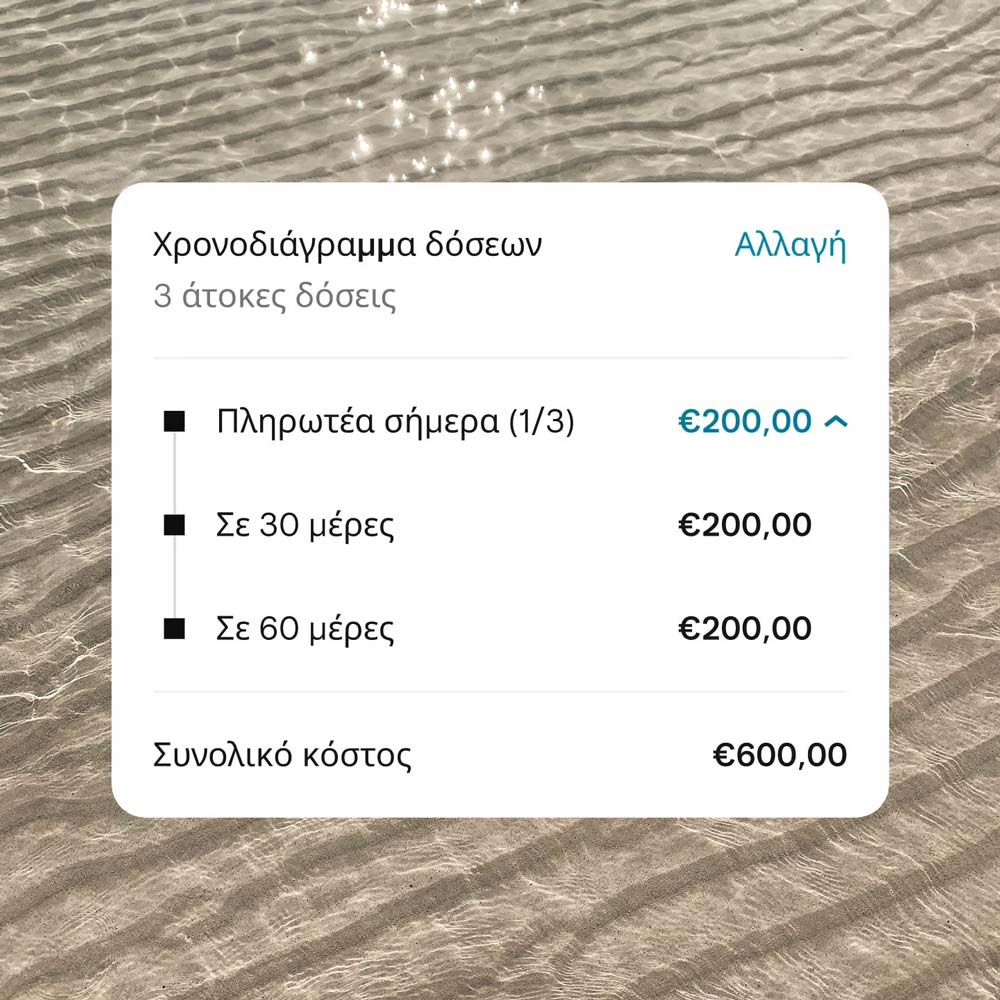Collapse the schedule with the teal chevron
The height and width of the screenshot is (1000, 1000).
(x=835, y=423)
